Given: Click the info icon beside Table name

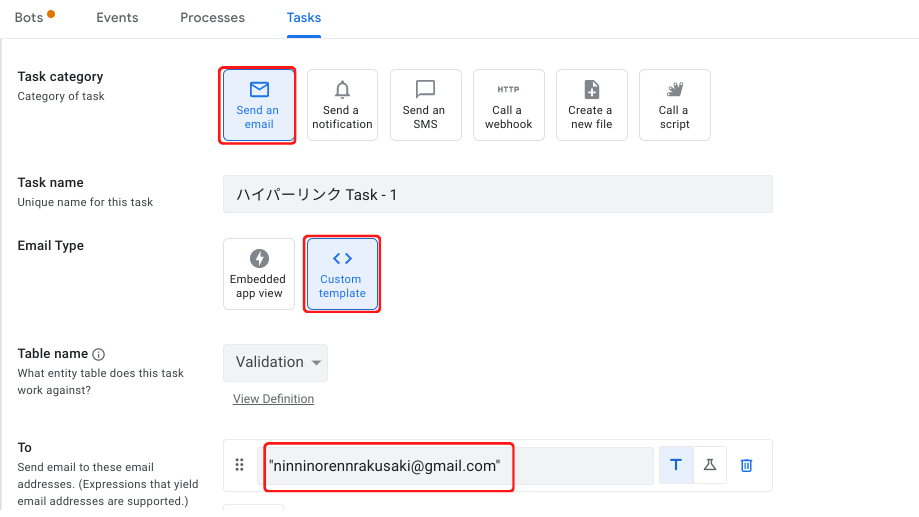Looking at the screenshot, I should (98, 354).
